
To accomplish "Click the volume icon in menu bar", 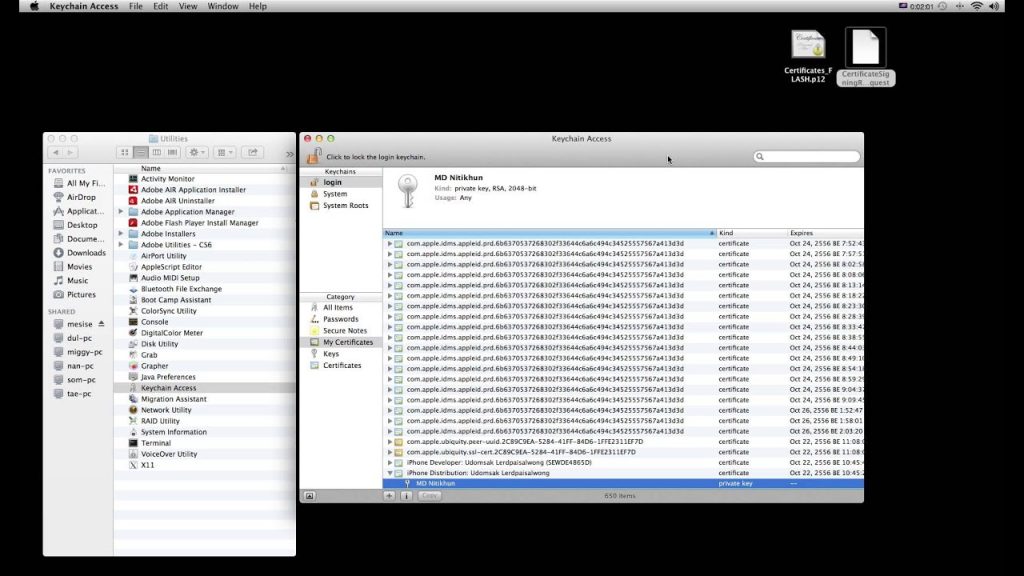I will pos(994,6).
